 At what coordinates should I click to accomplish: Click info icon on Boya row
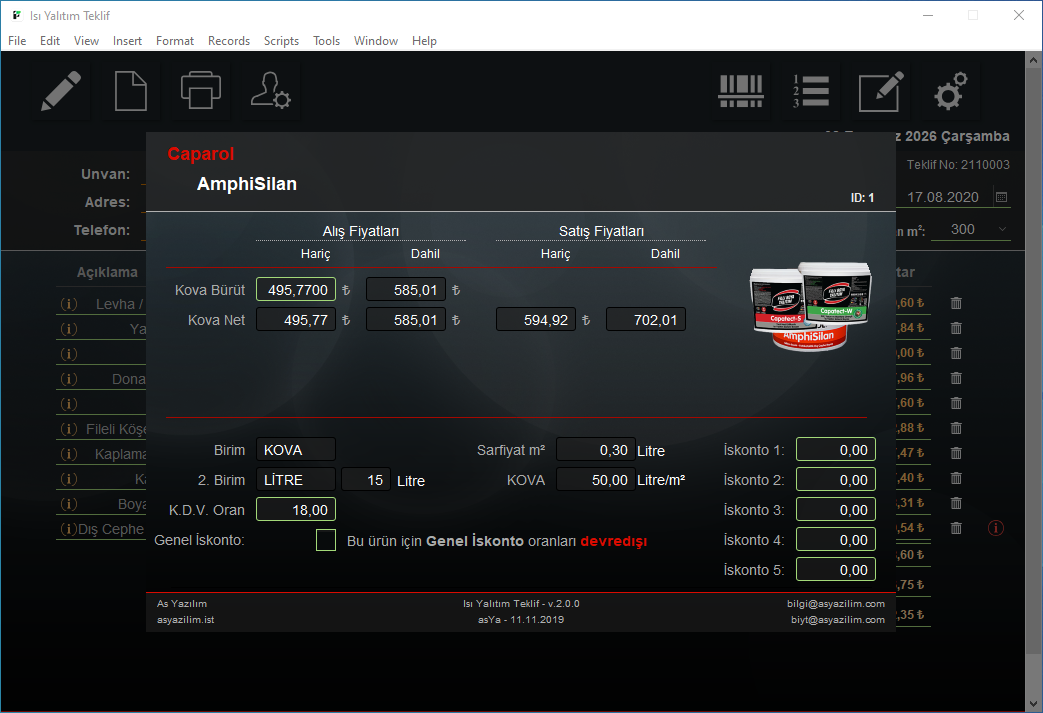(x=69, y=504)
